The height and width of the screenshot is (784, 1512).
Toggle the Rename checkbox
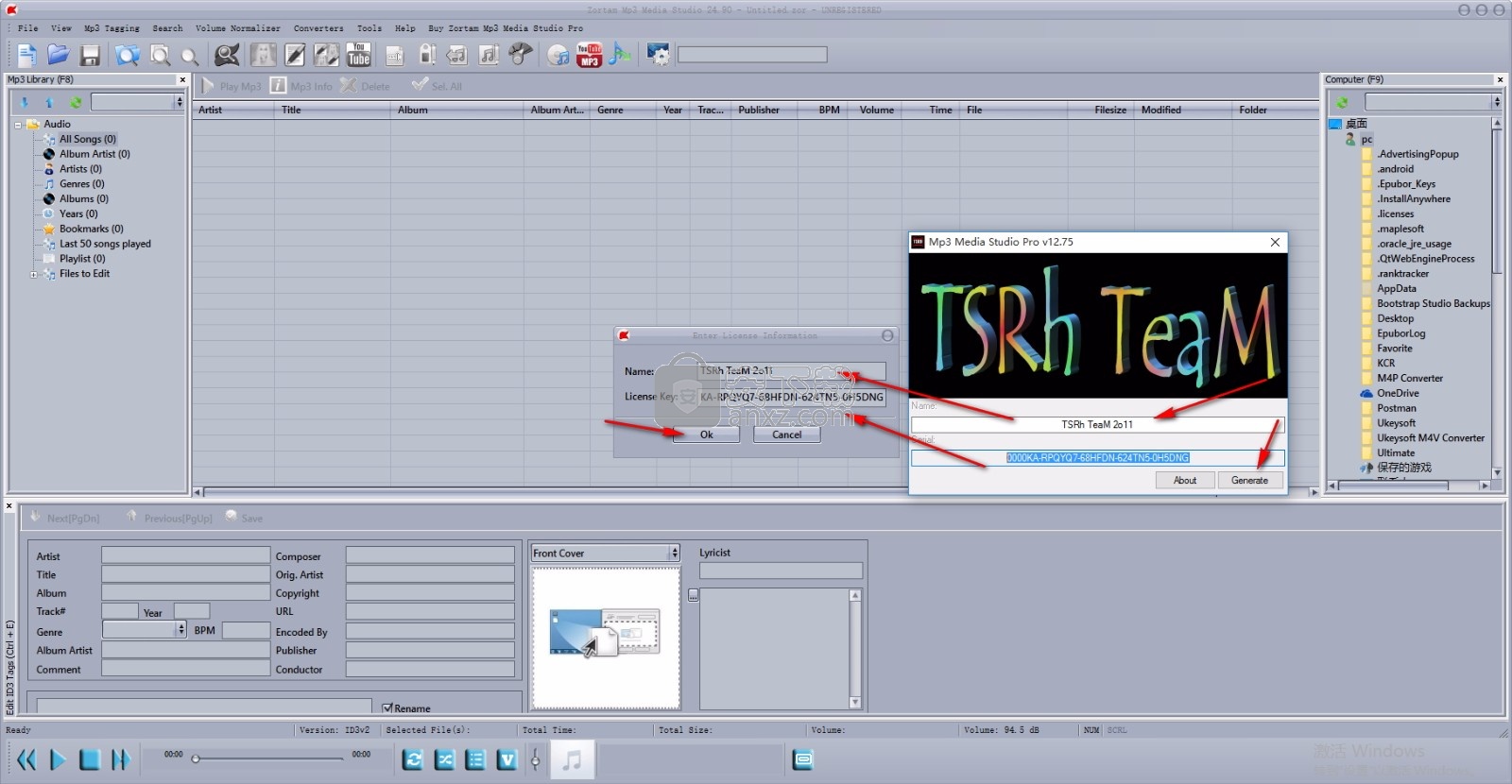pos(387,707)
